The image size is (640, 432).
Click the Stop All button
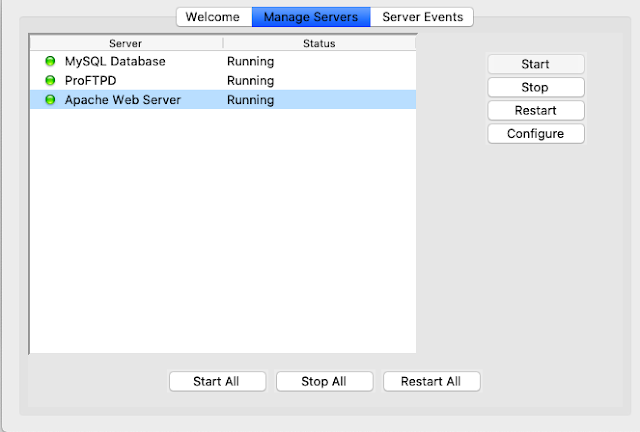coord(324,381)
